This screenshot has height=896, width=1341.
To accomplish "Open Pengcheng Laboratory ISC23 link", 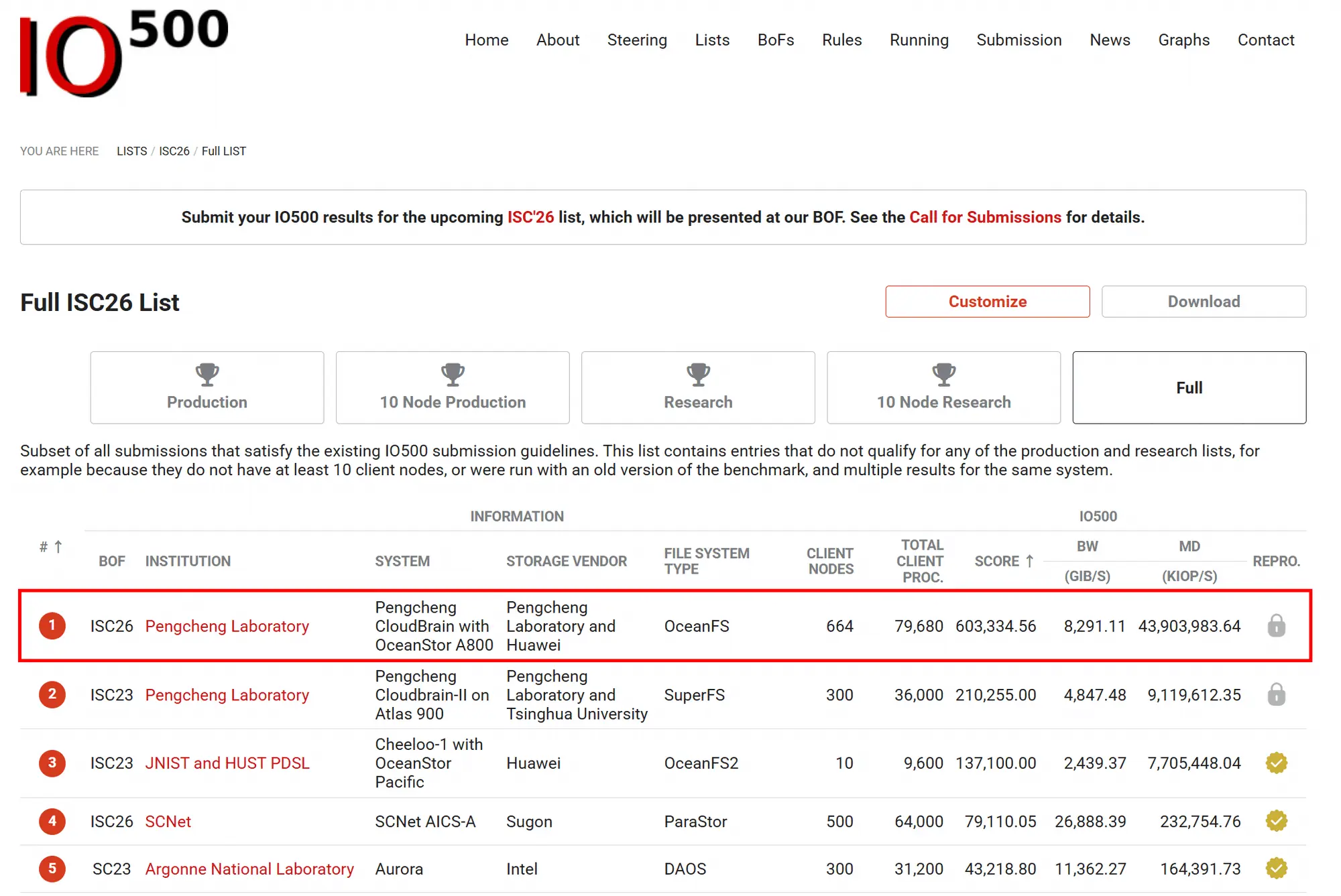I will [227, 695].
